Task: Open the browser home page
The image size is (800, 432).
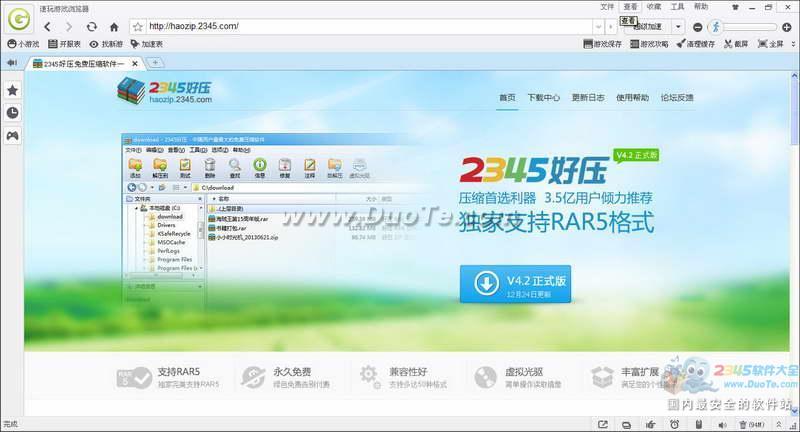Action: pyautogui.click(x=114, y=27)
